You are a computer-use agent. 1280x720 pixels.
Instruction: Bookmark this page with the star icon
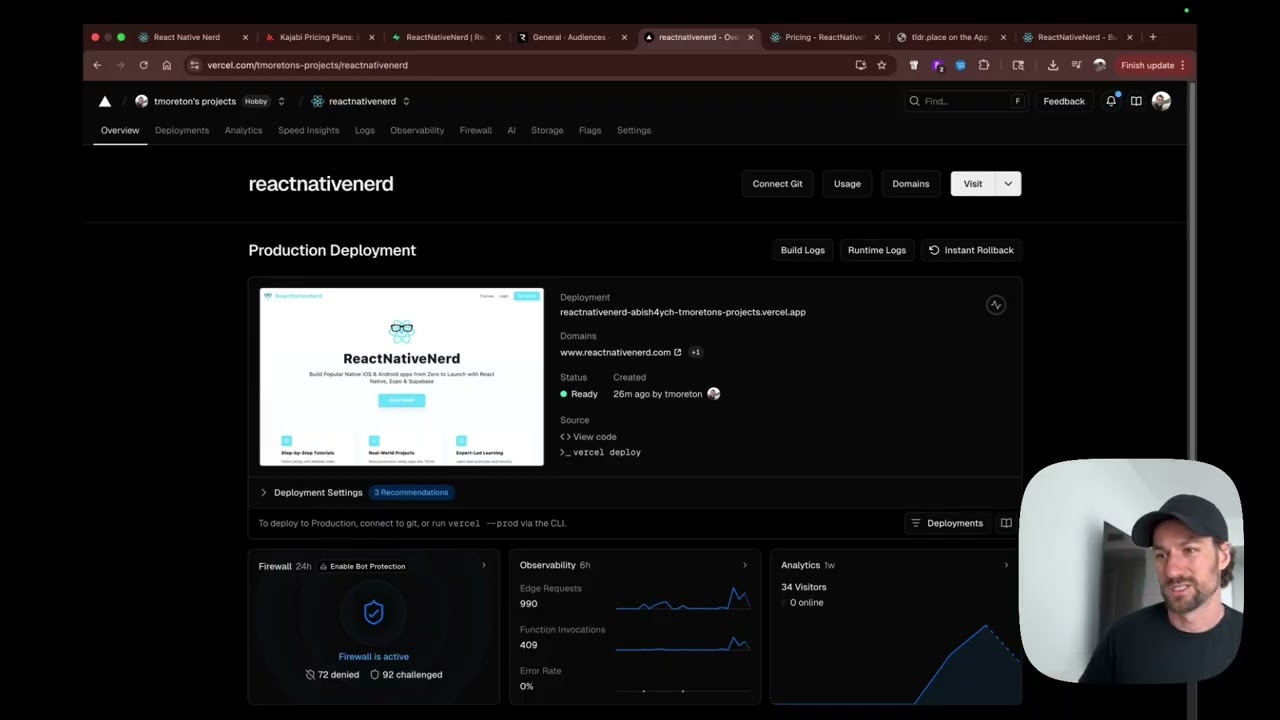click(x=881, y=65)
